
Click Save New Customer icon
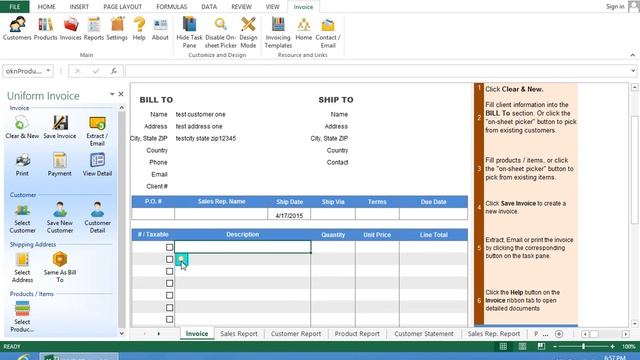60,218
